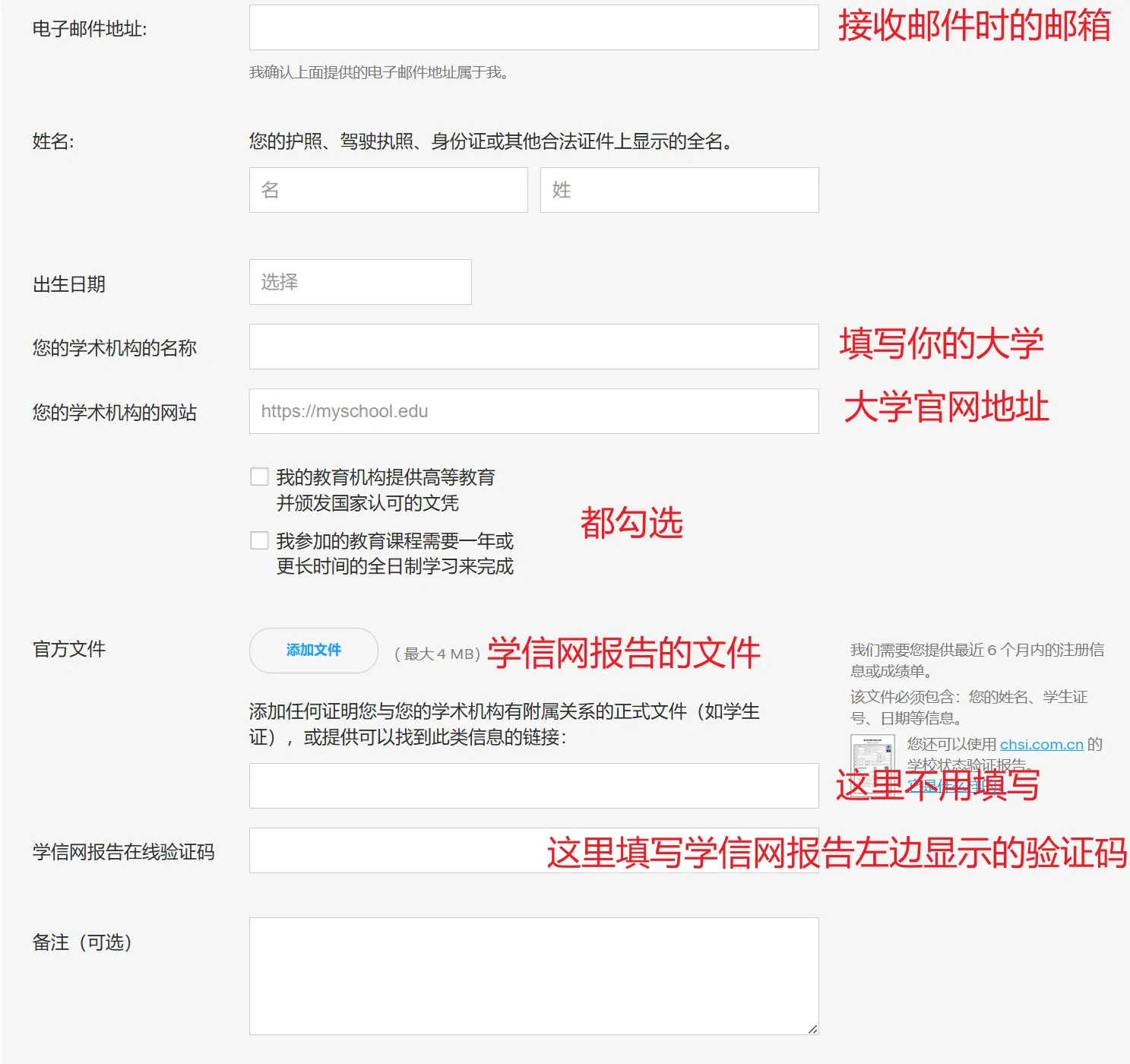
Task: Open the chsi.com.cn link
Action: coord(1041,745)
